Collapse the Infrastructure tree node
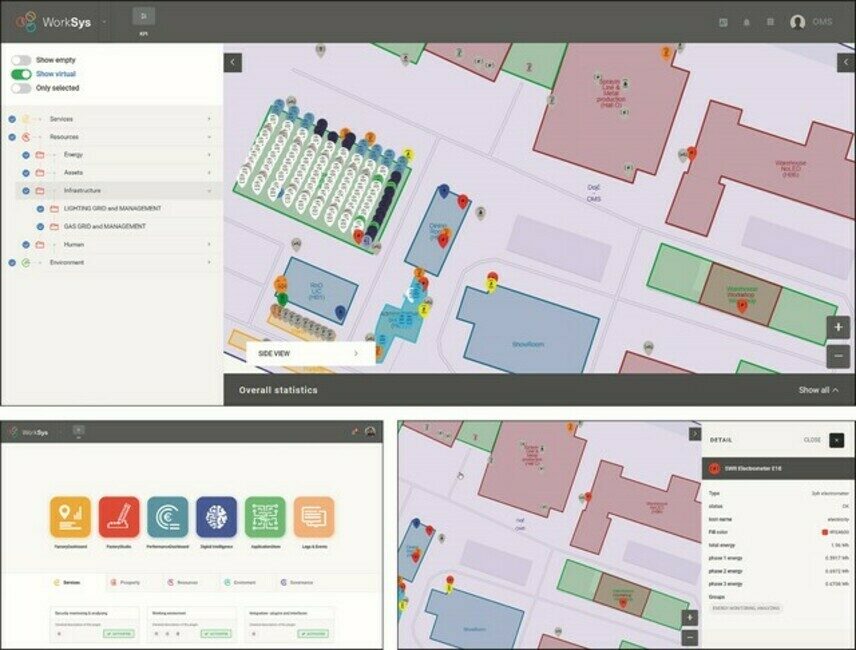The height and width of the screenshot is (650, 856). (x=209, y=190)
